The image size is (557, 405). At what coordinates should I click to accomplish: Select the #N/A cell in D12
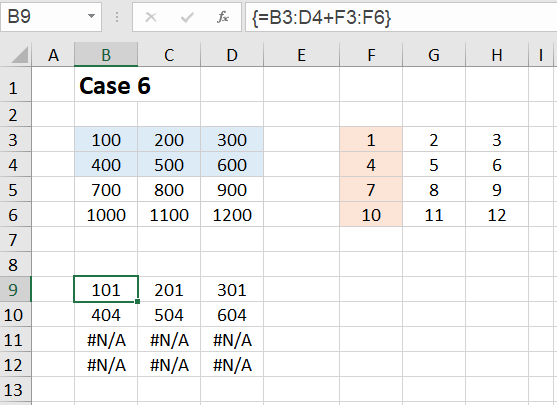tap(232, 365)
